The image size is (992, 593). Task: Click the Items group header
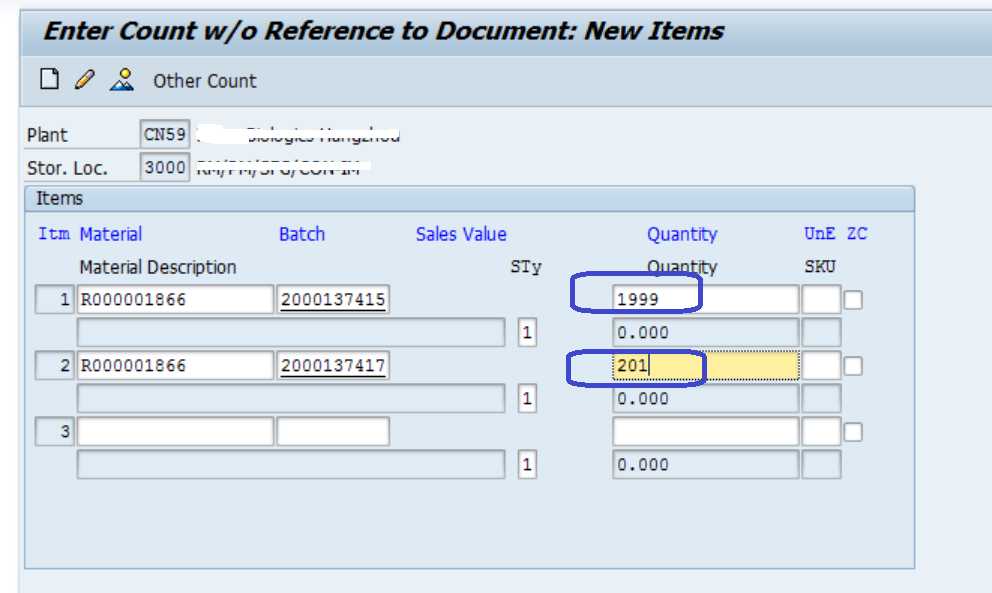click(469, 199)
